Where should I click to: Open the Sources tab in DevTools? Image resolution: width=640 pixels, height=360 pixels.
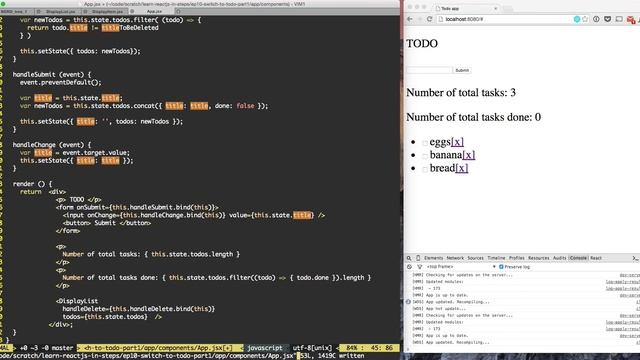click(x=476, y=258)
